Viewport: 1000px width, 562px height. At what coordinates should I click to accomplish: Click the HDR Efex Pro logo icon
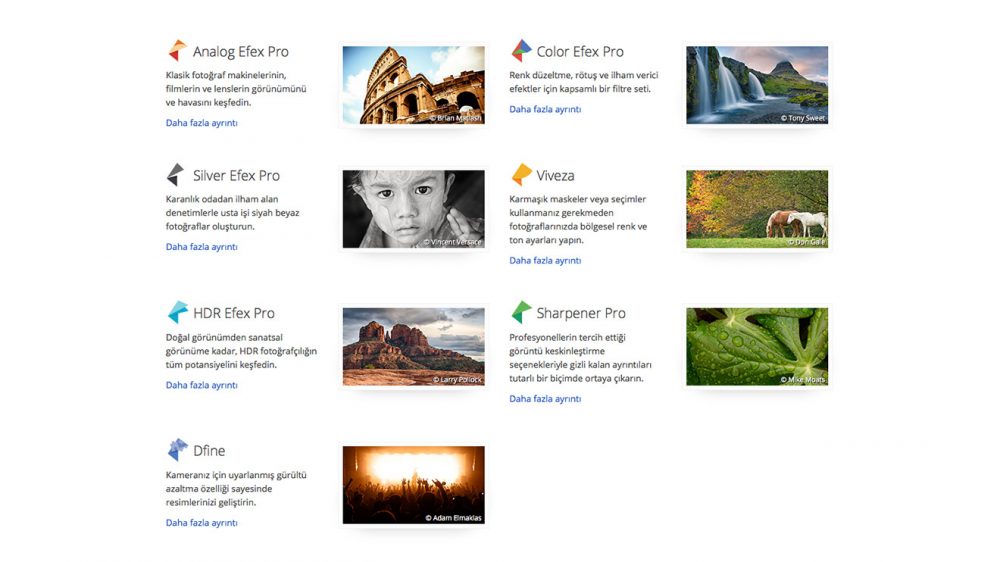pyautogui.click(x=177, y=313)
